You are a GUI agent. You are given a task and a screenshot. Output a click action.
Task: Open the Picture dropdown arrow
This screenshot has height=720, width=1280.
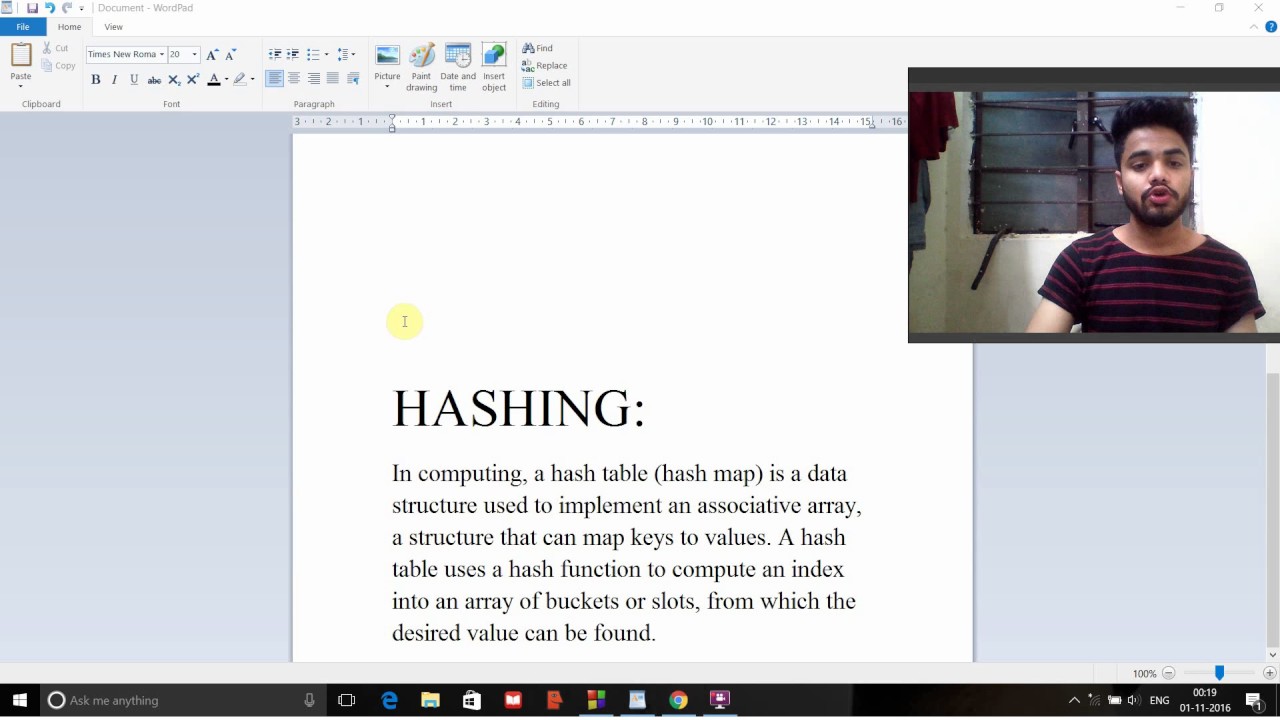pos(387,87)
